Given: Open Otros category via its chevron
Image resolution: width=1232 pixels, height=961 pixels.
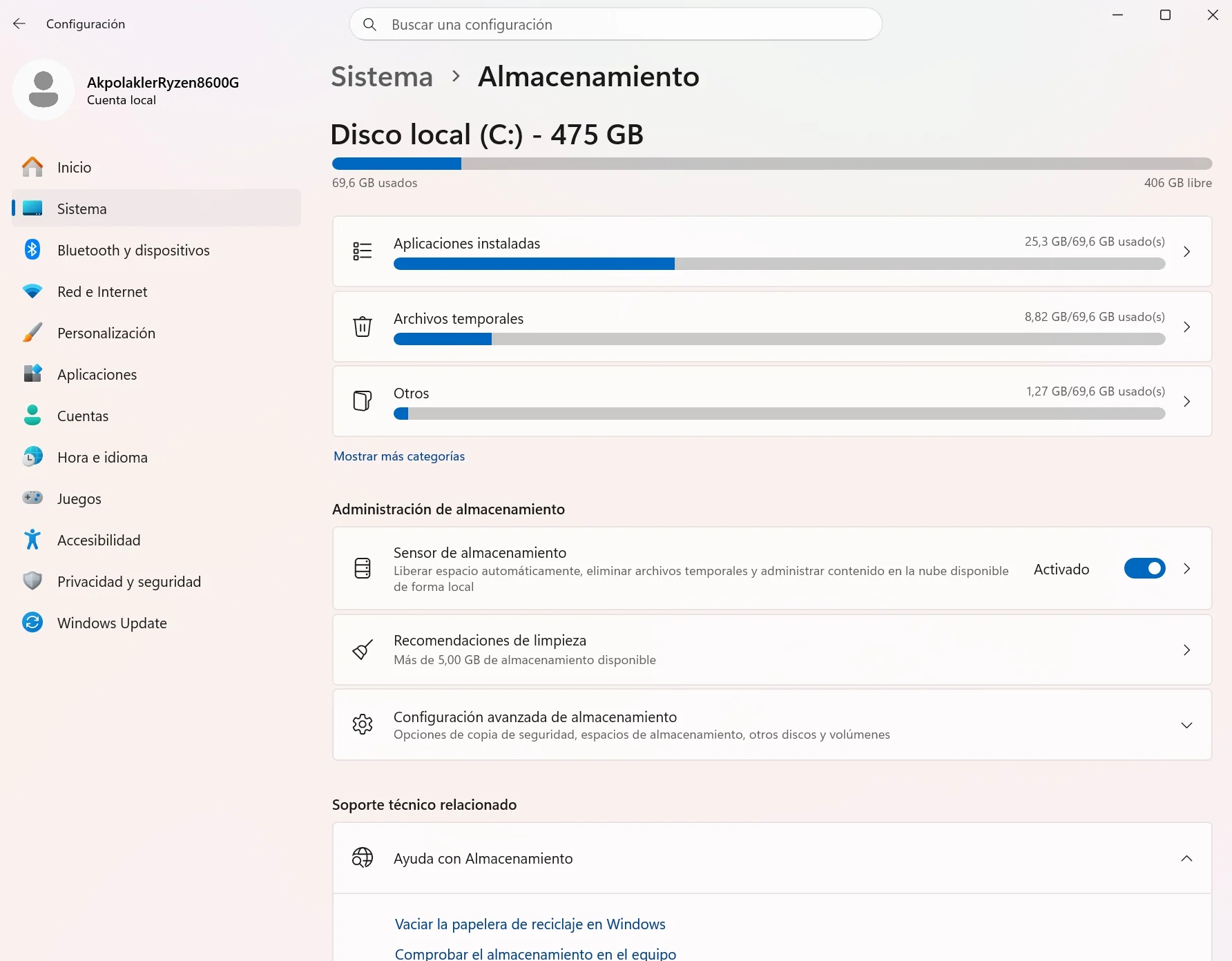Looking at the screenshot, I should (x=1186, y=402).
